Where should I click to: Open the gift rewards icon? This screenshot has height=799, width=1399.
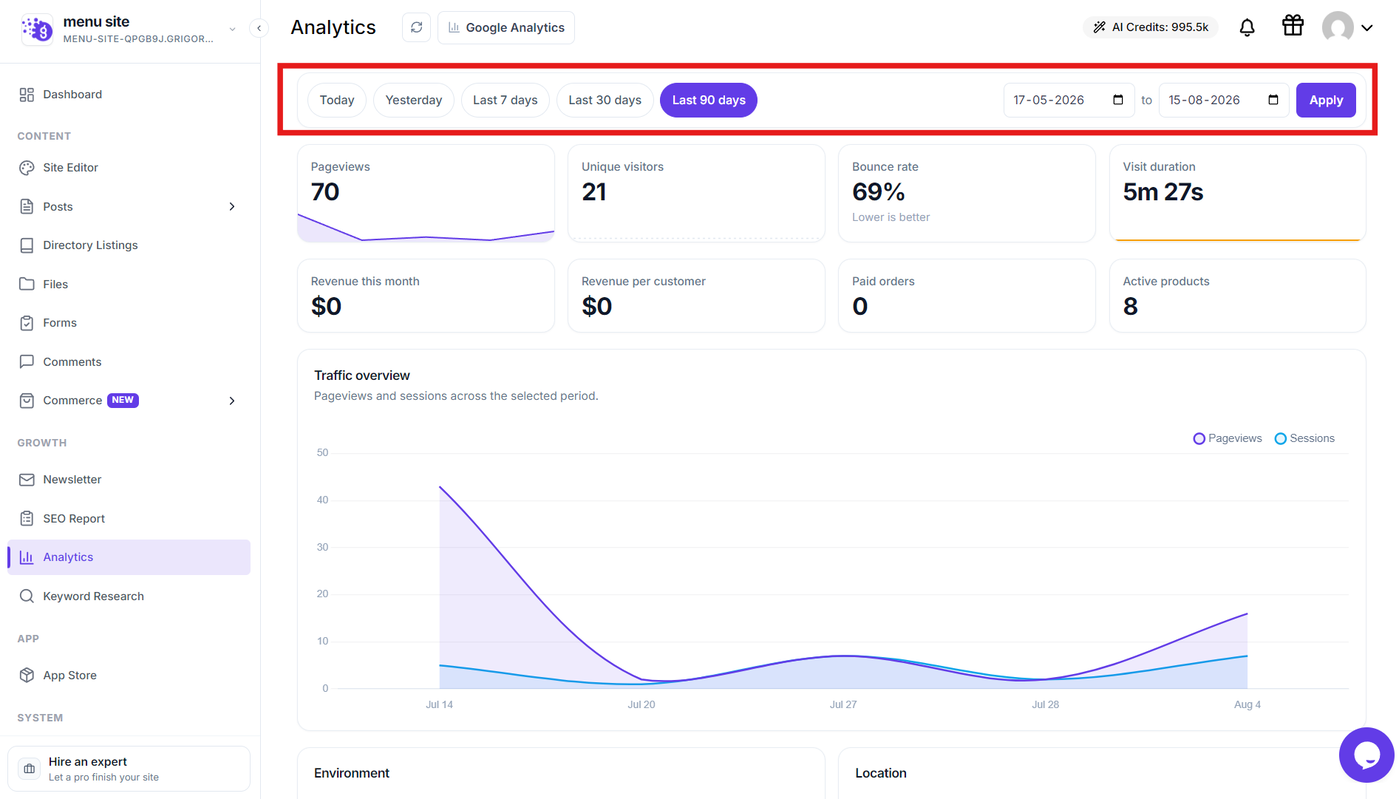[1293, 26]
